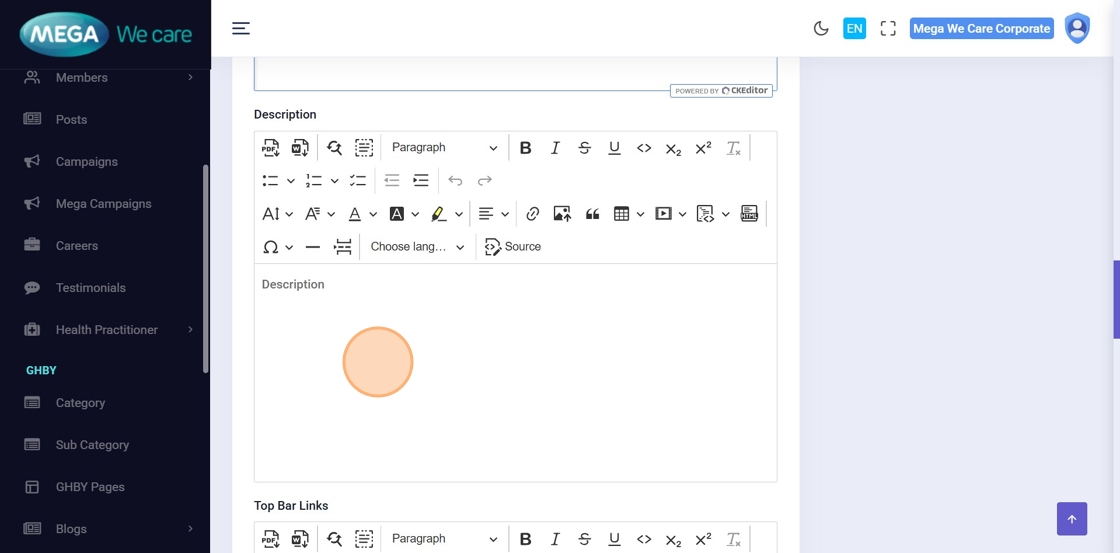The width and height of the screenshot is (1120, 553).
Task: Insert a block quote in the Description editor
Action: tap(592, 214)
